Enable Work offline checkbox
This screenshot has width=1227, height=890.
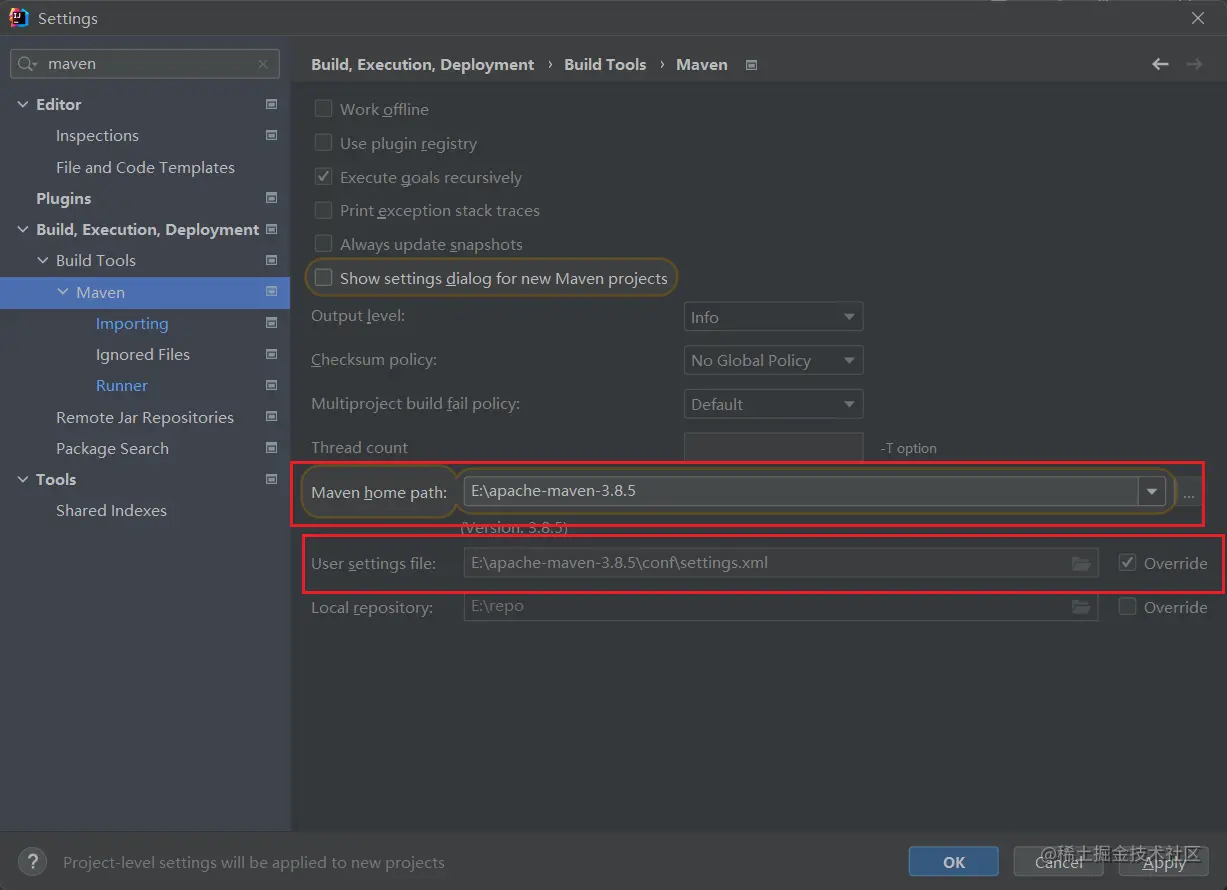tap(323, 109)
